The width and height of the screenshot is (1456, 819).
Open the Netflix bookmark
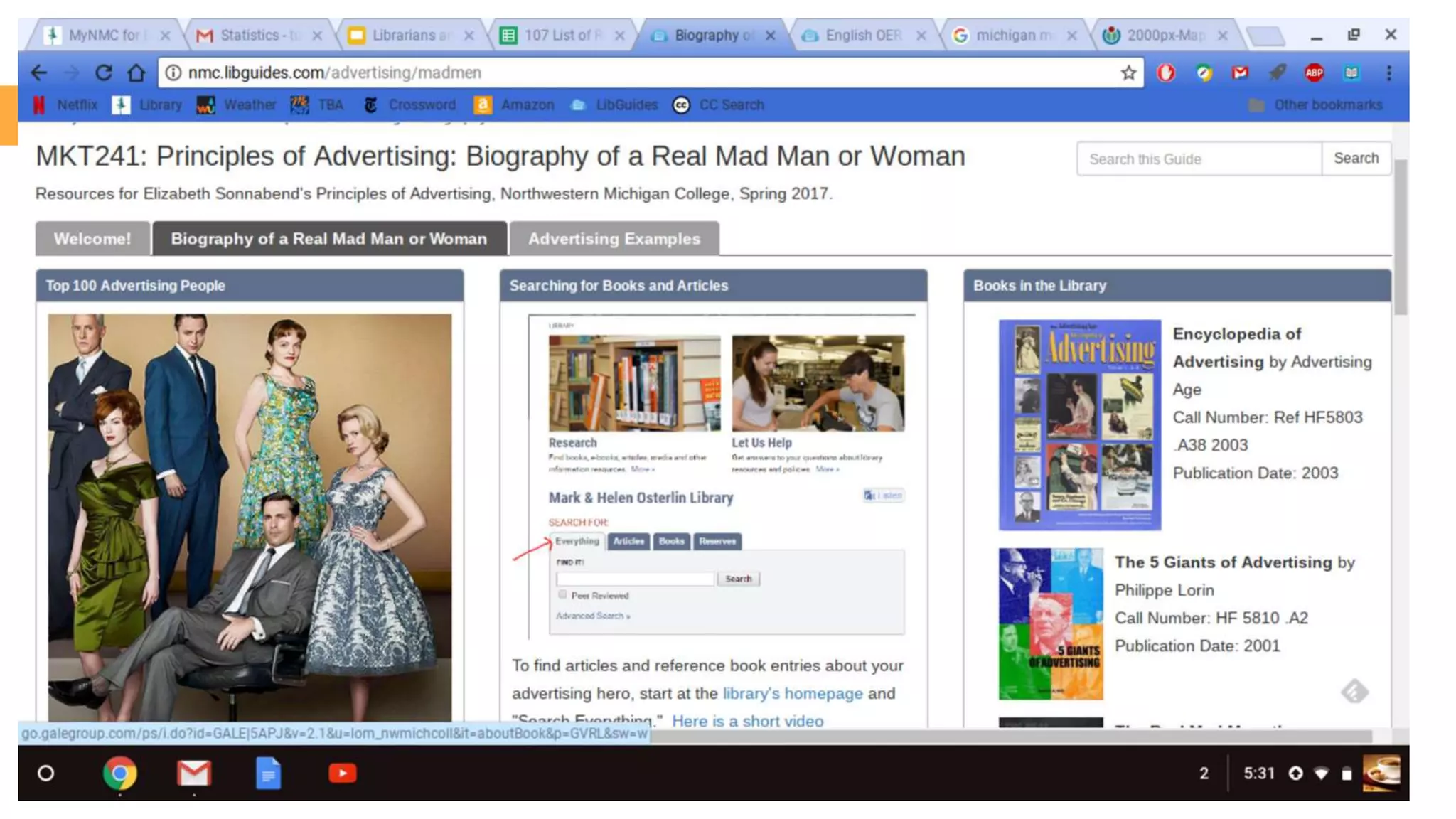66,105
